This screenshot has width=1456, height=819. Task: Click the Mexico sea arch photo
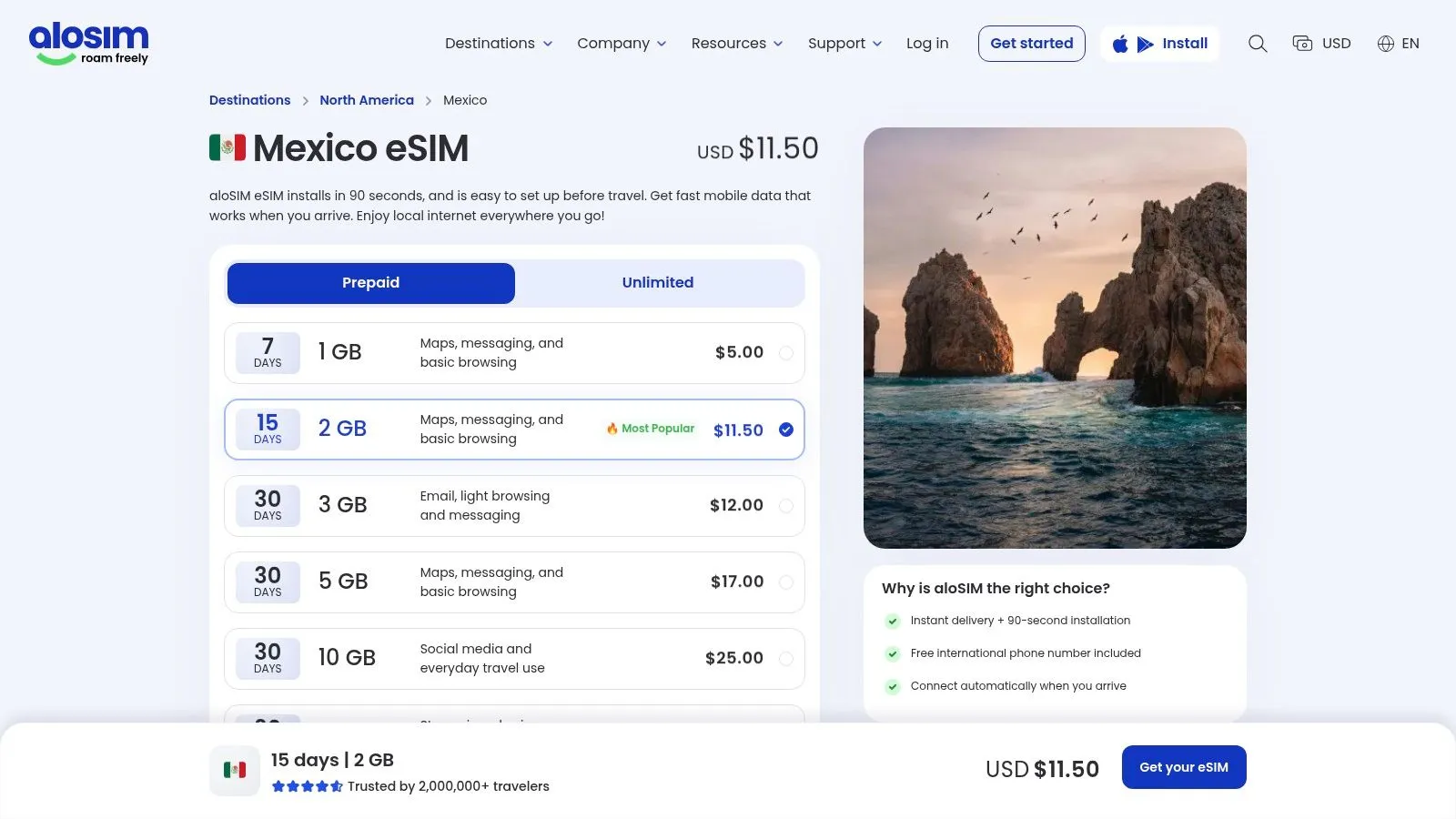pos(1055,338)
